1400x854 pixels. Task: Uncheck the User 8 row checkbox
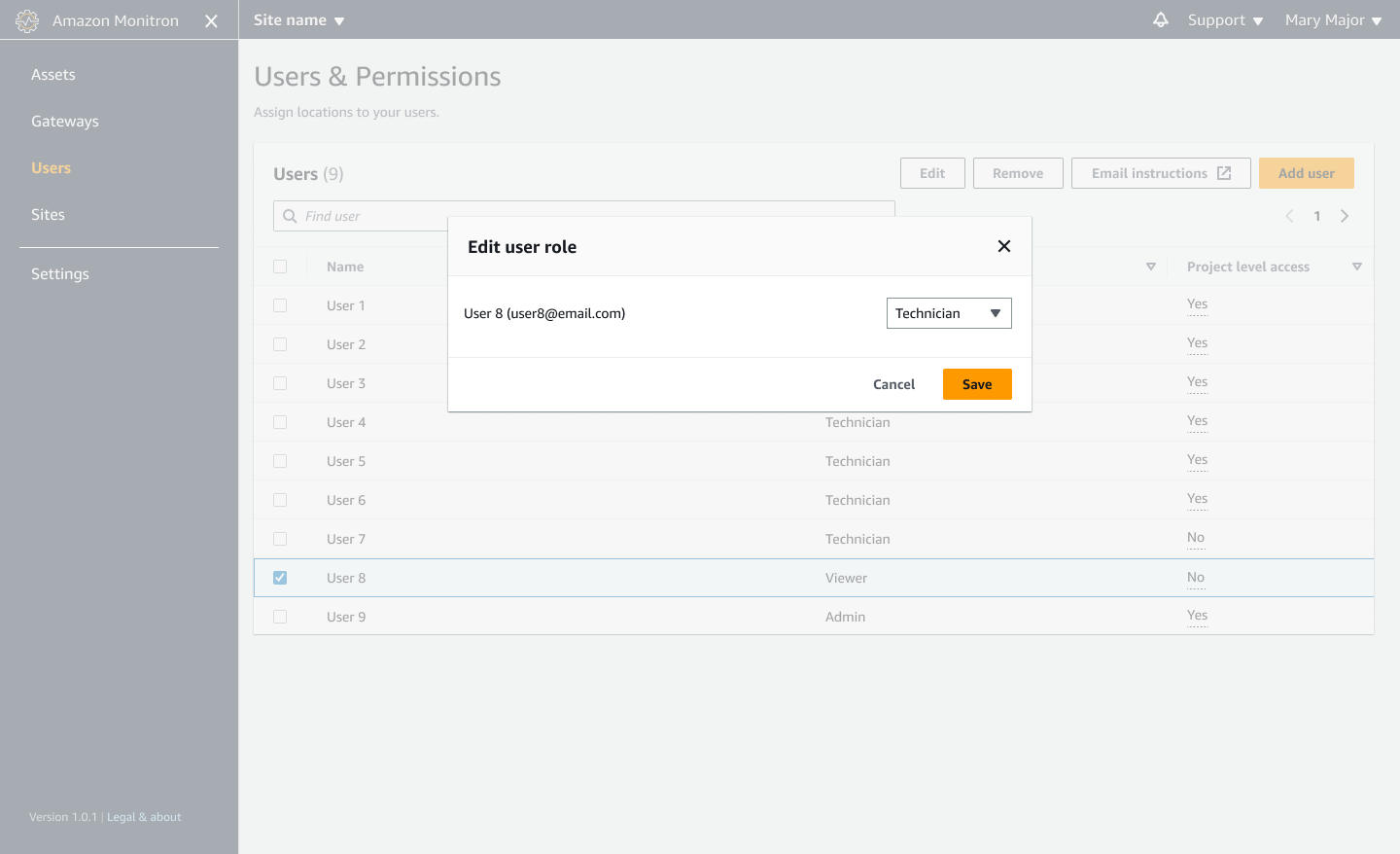tap(280, 577)
